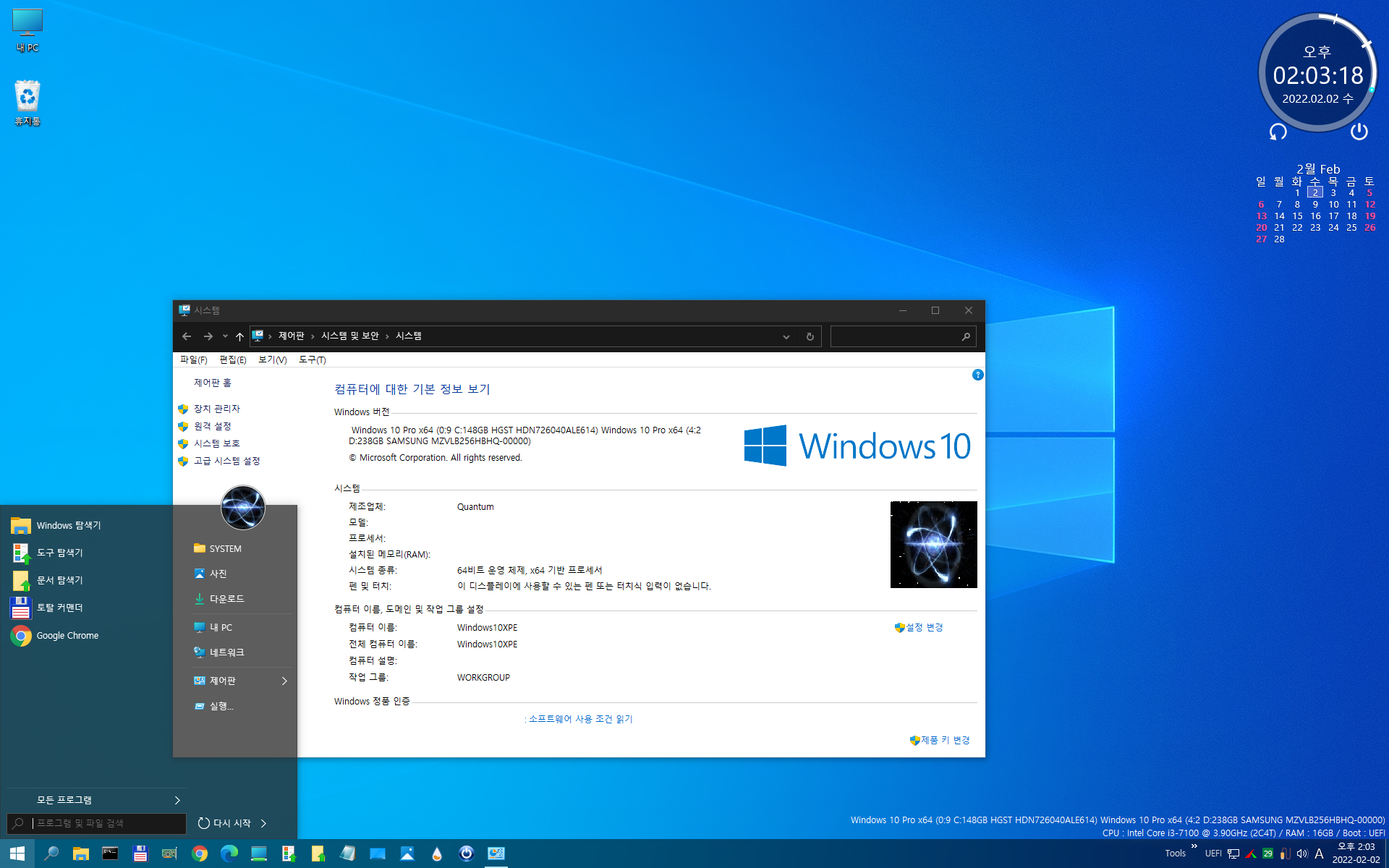The height and width of the screenshot is (868, 1389).
Task: Click the System window search box
Action: (x=903, y=336)
